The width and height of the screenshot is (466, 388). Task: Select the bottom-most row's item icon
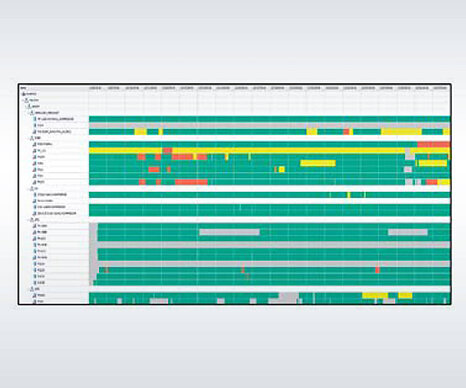(35, 301)
